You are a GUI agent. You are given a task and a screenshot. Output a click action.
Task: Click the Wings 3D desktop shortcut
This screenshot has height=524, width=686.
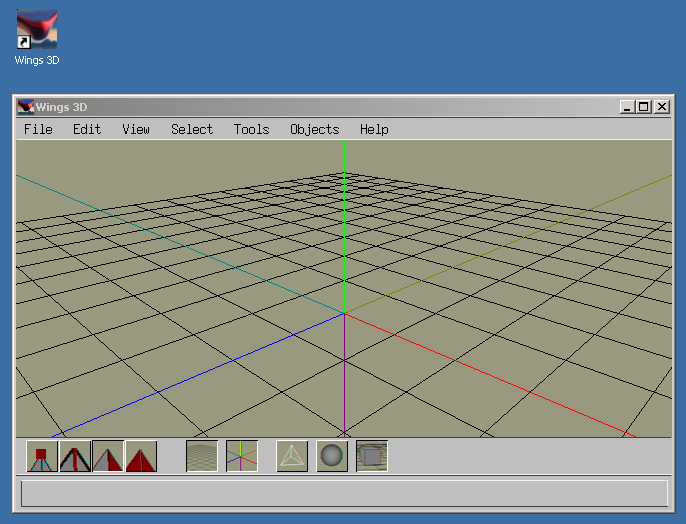click(37, 38)
